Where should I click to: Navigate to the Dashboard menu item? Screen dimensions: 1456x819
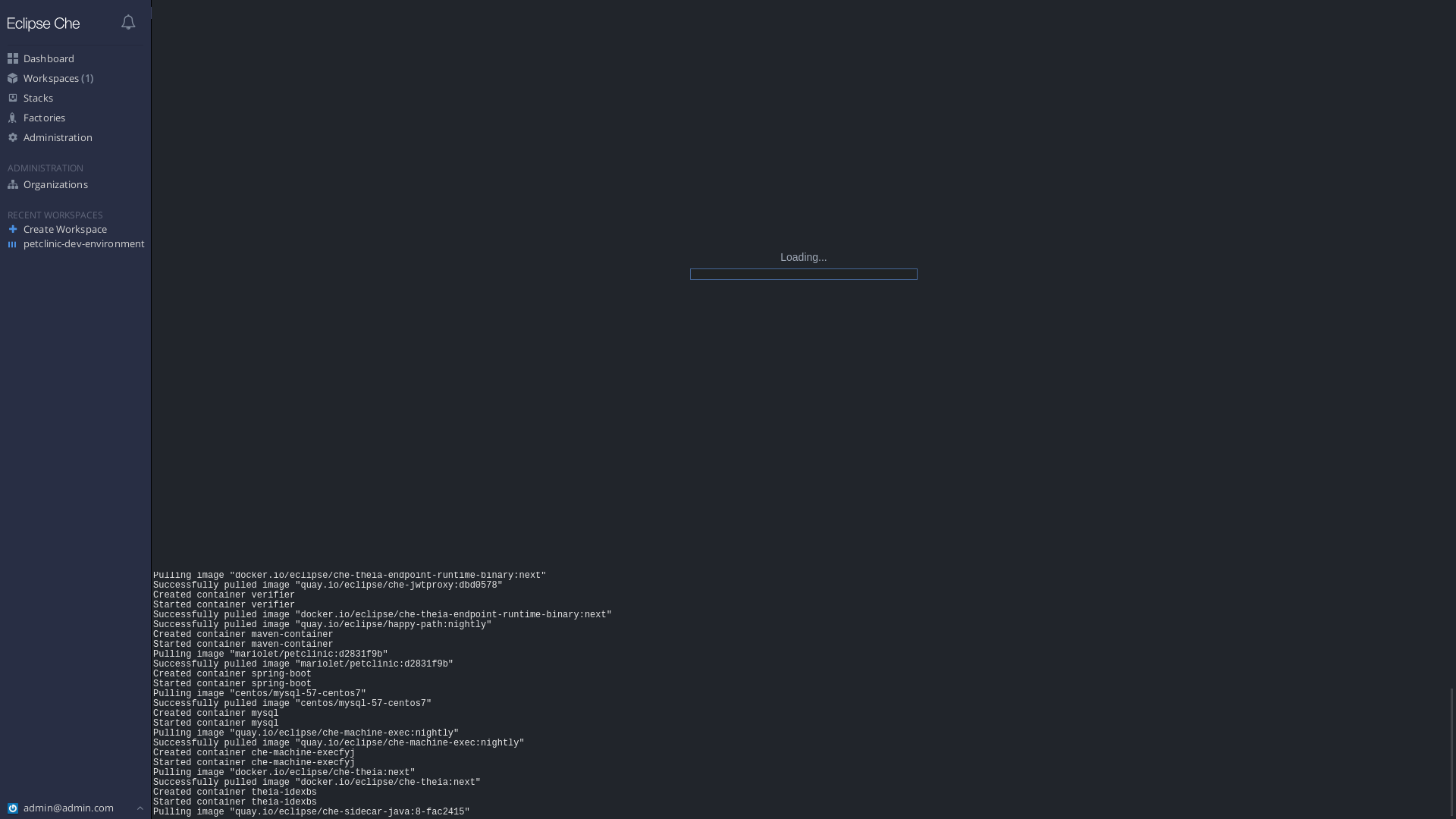[49, 58]
